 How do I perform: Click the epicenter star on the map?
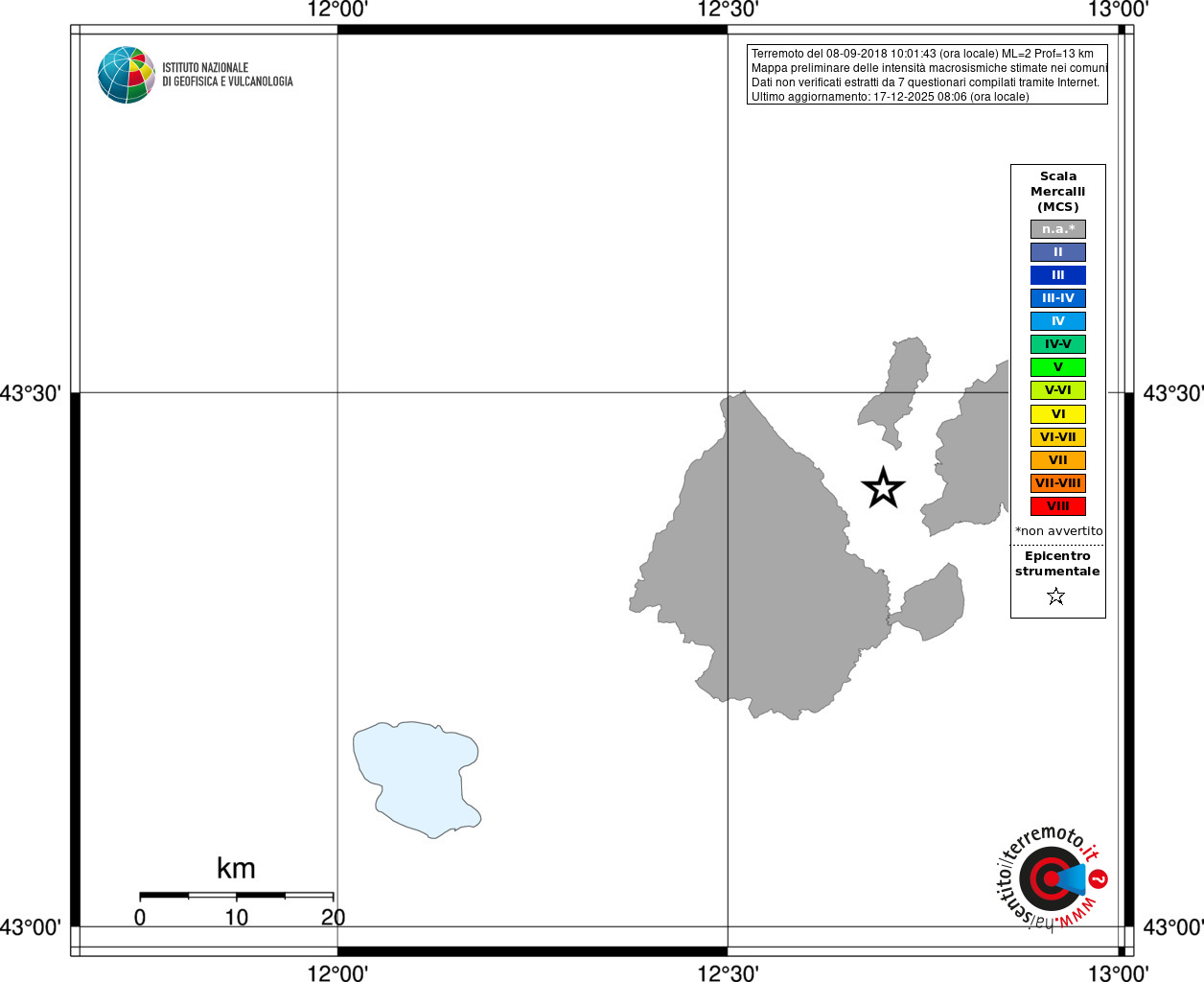point(883,488)
